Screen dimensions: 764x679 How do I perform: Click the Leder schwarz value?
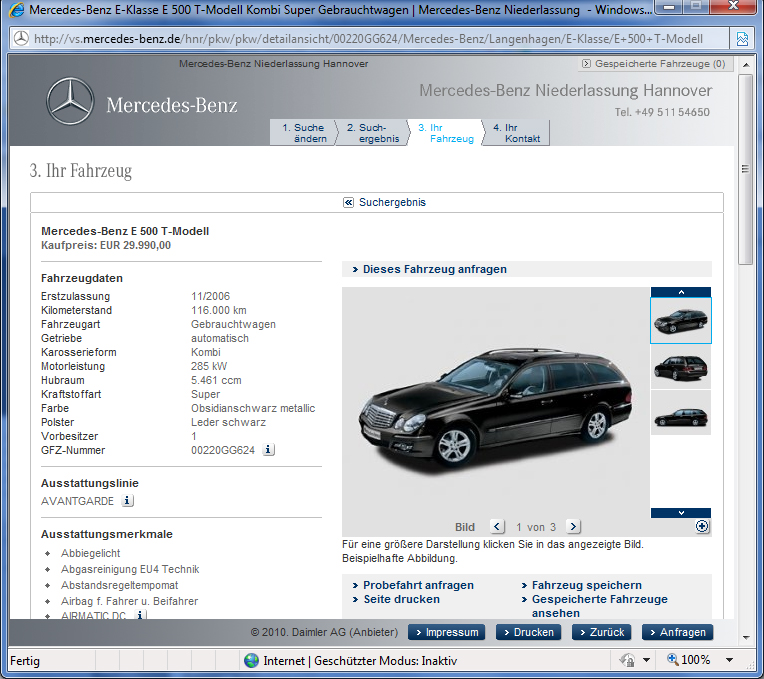click(228, 422)
